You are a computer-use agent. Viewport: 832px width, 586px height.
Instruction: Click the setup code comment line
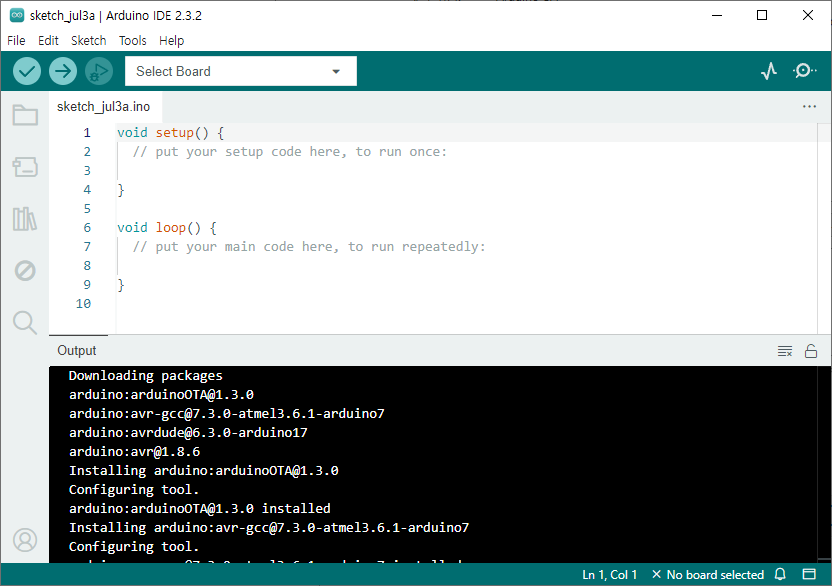290,152
